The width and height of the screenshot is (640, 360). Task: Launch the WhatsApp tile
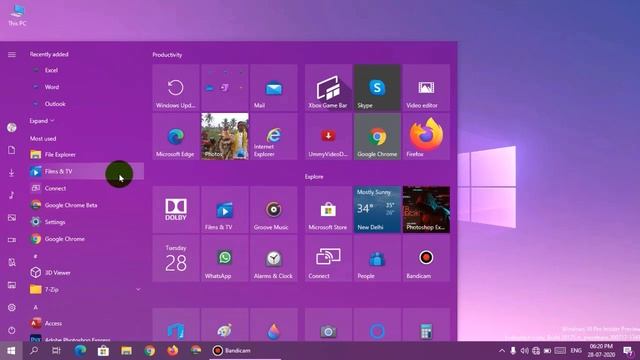225,258
